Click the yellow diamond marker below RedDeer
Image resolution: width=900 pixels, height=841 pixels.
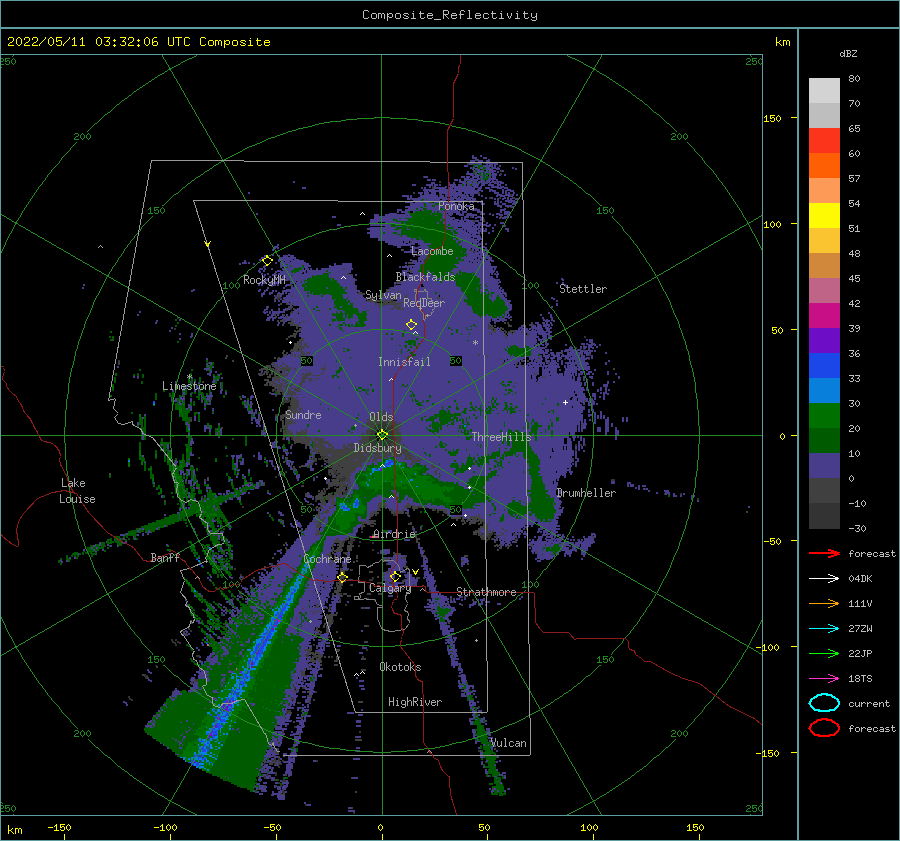coord(412,324)
